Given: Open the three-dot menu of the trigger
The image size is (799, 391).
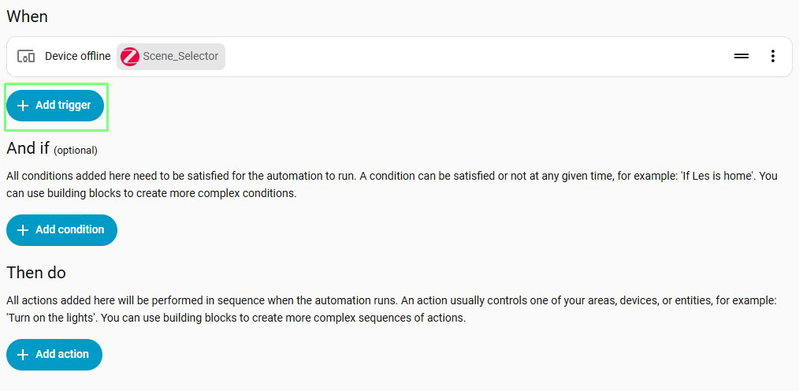Looking at the screenshot, I should tap(773, 56).
